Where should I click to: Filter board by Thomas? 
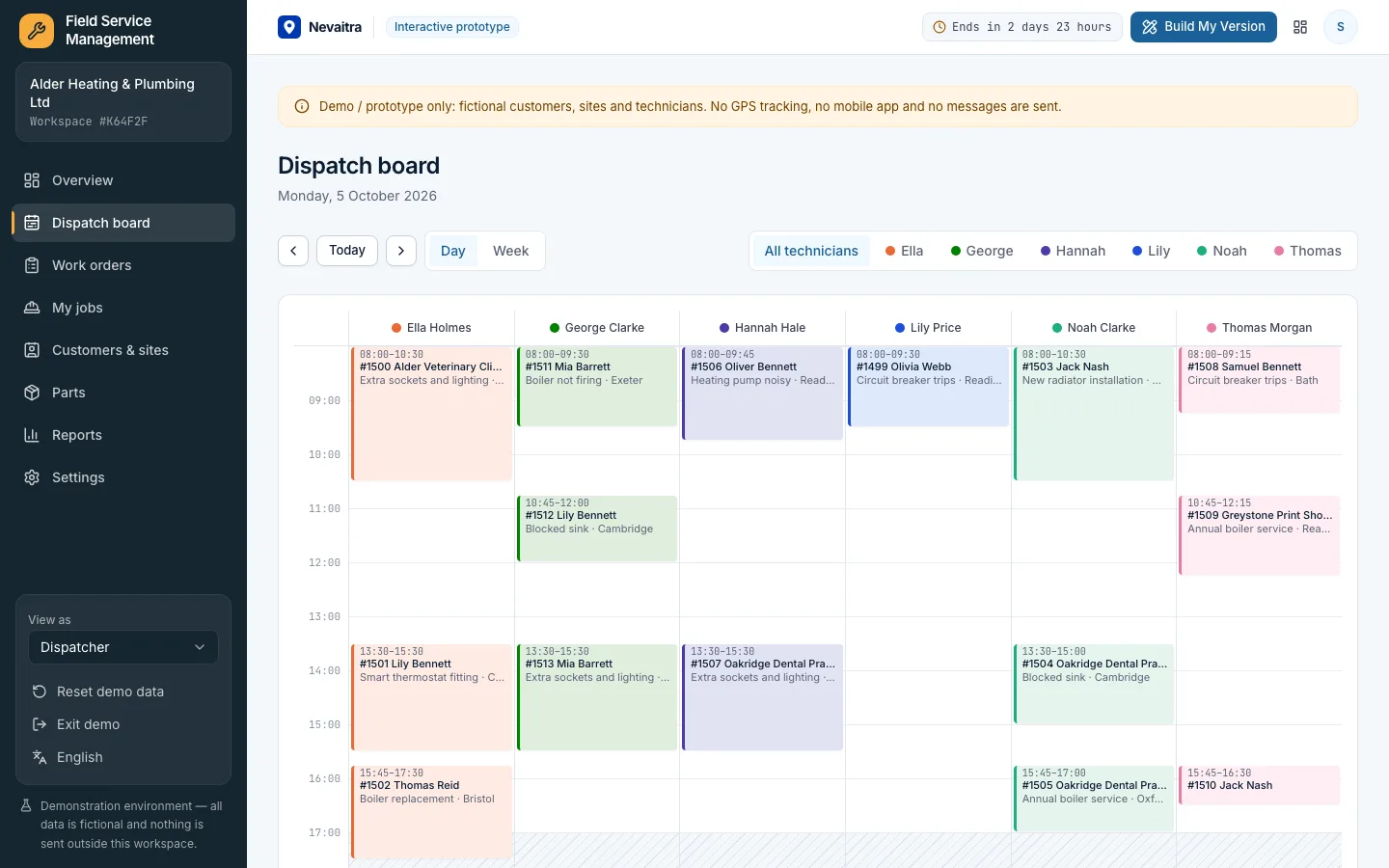coord(1308,251)
